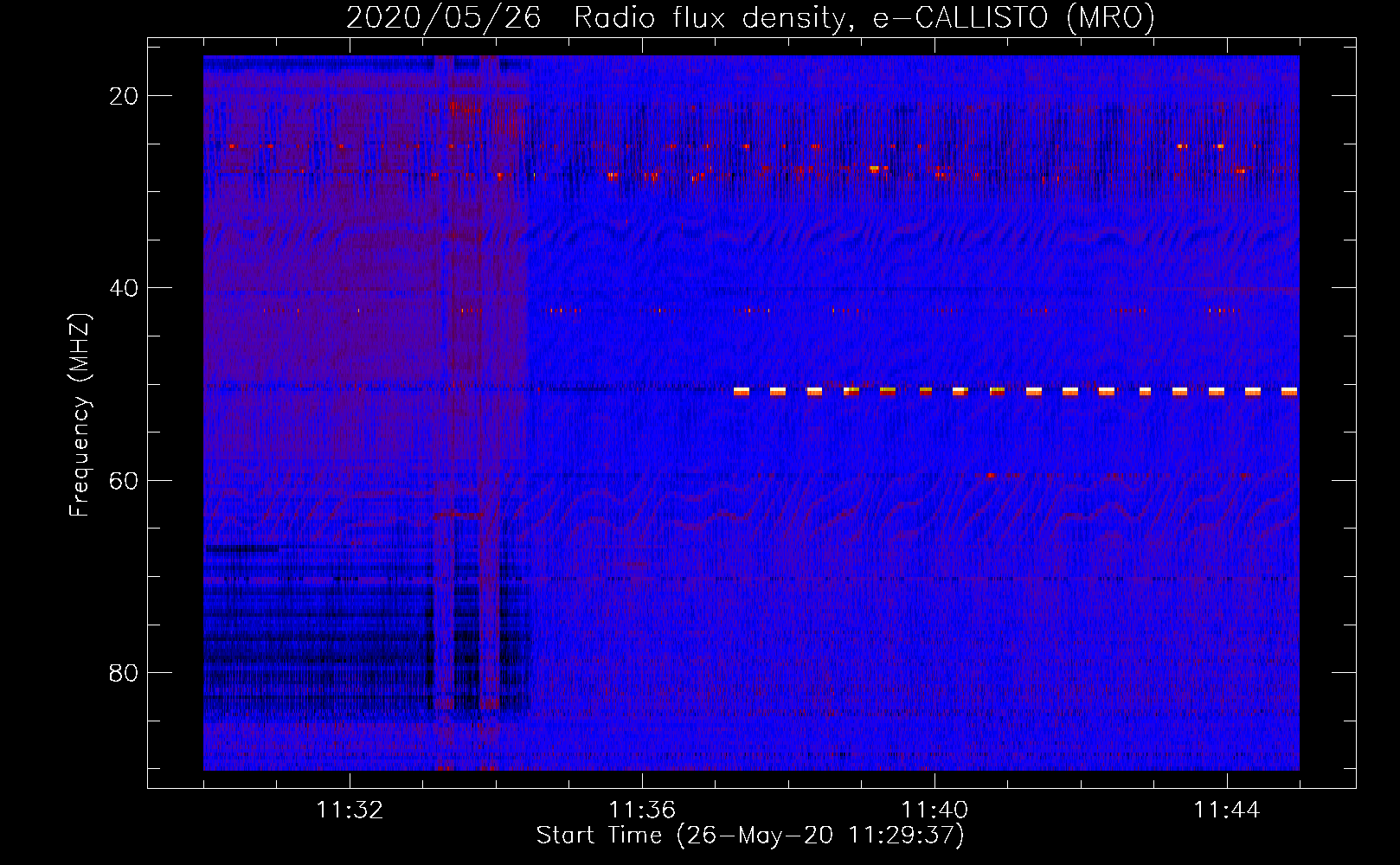Click the 11:40 time tick label

coord(934,811)
